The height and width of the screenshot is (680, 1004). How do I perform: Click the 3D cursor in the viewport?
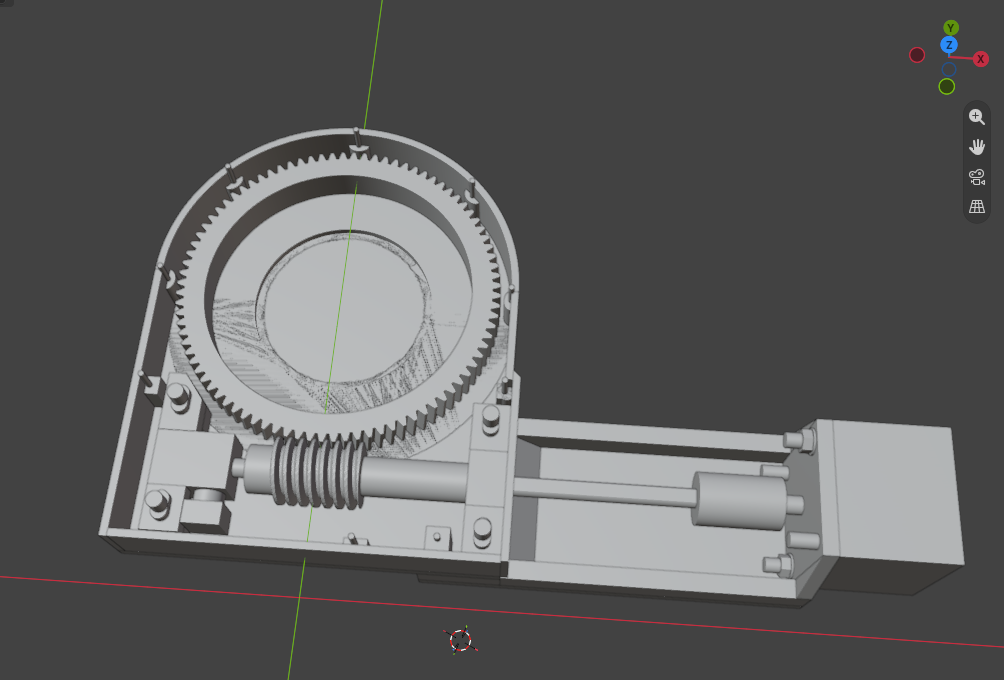tap(460, 640)
